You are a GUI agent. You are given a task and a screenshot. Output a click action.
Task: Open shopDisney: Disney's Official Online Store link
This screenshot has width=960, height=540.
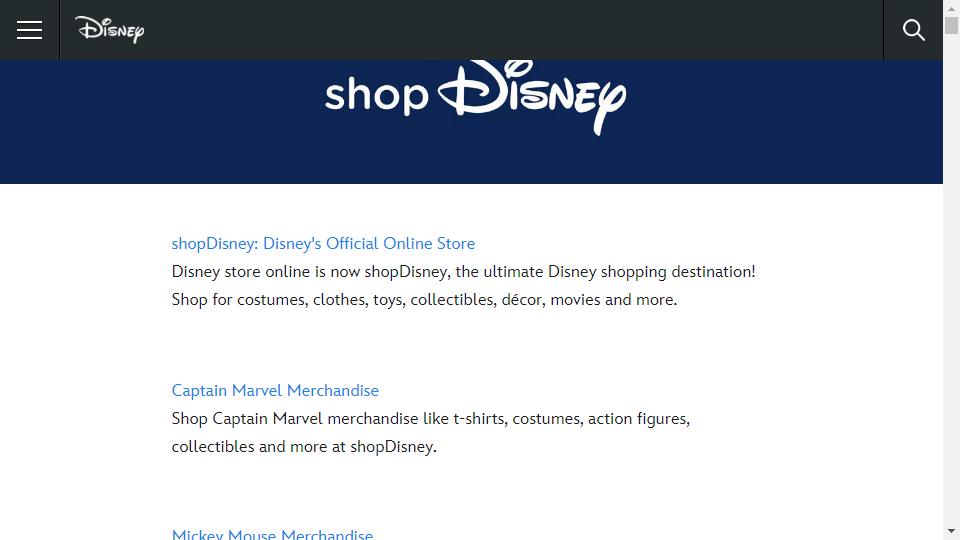pyautogui.click(x=323, y=244)
